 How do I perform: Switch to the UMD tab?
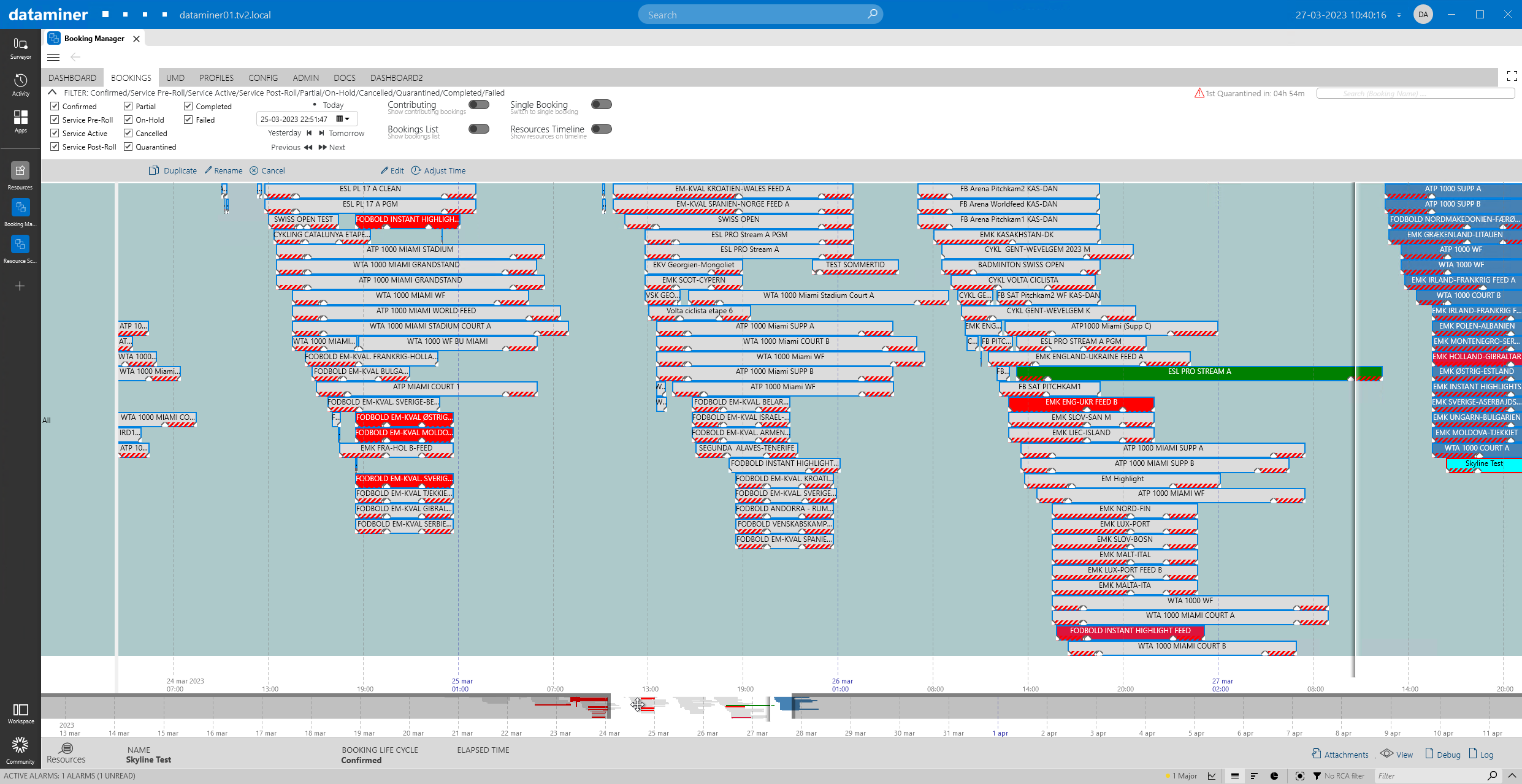tap(175, 78)
